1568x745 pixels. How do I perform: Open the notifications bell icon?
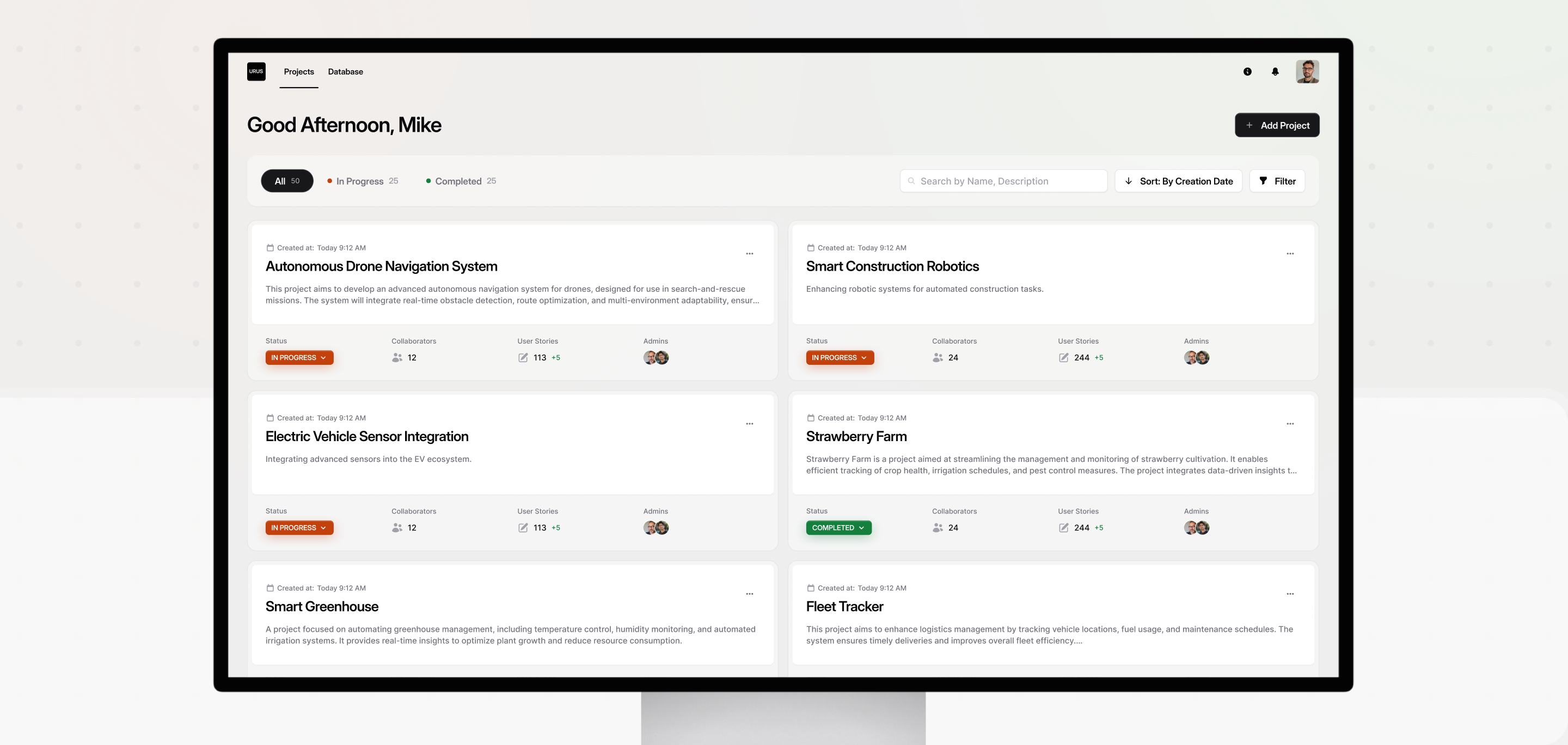(1275, 71)
